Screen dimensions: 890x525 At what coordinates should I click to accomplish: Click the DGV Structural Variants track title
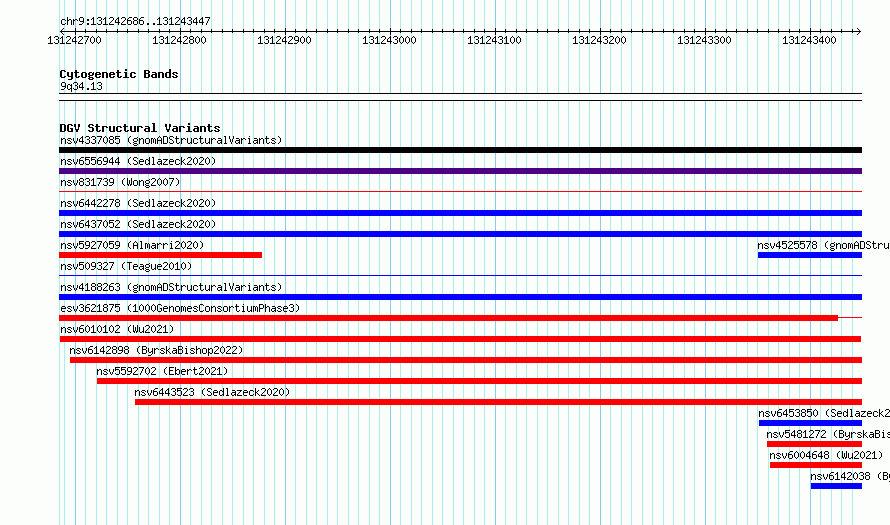[140, 128]
